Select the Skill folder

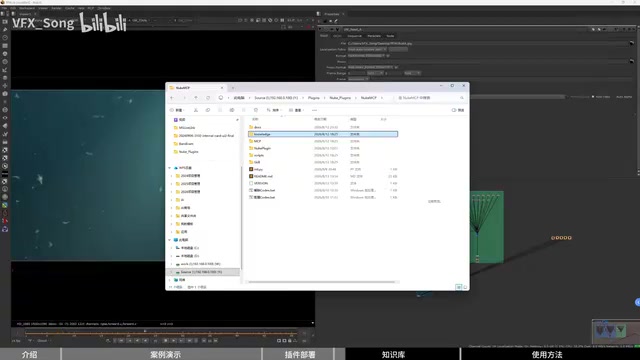(322, 162)
